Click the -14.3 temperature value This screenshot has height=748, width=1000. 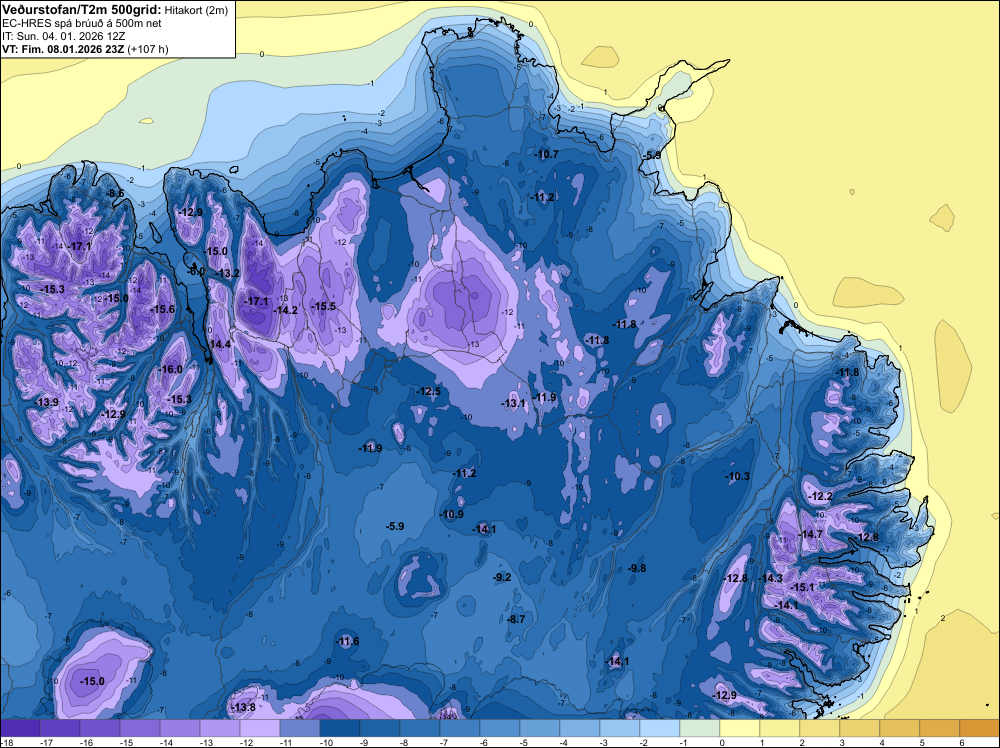click(x=770, y=578)
